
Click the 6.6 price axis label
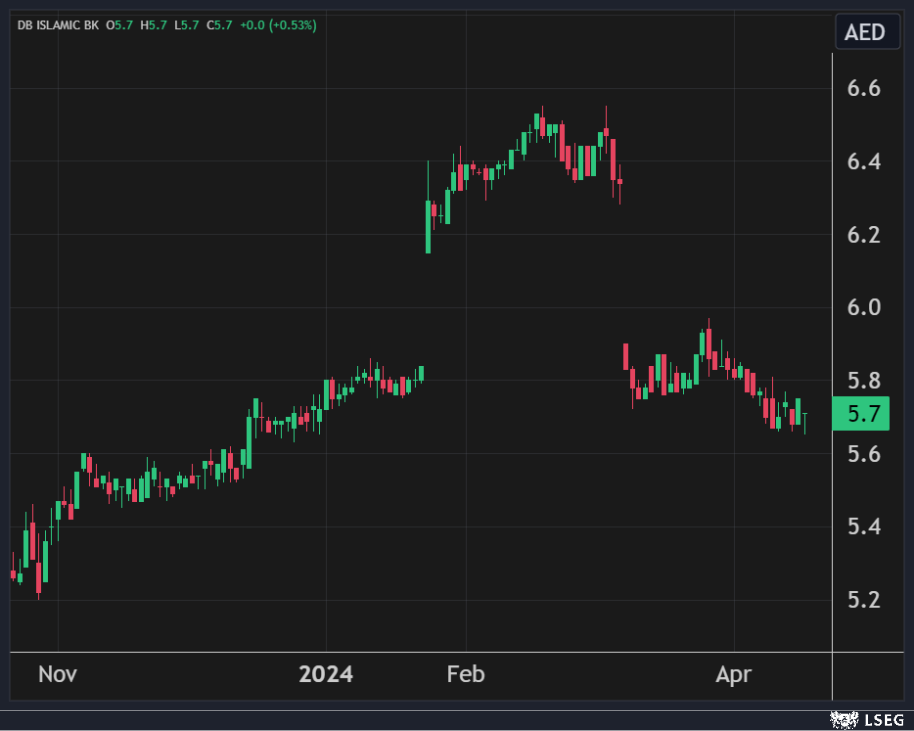(x=861, y=89)
